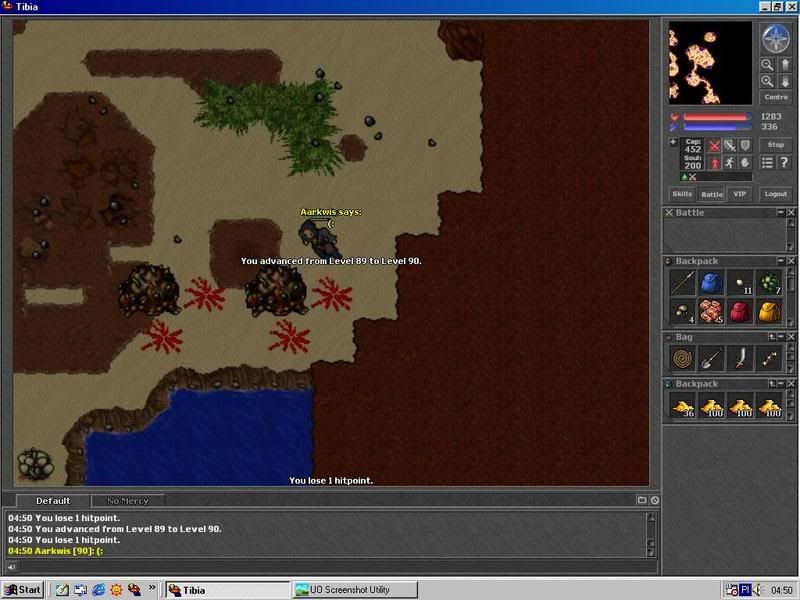Select the rope in Bag

[682, 359]
